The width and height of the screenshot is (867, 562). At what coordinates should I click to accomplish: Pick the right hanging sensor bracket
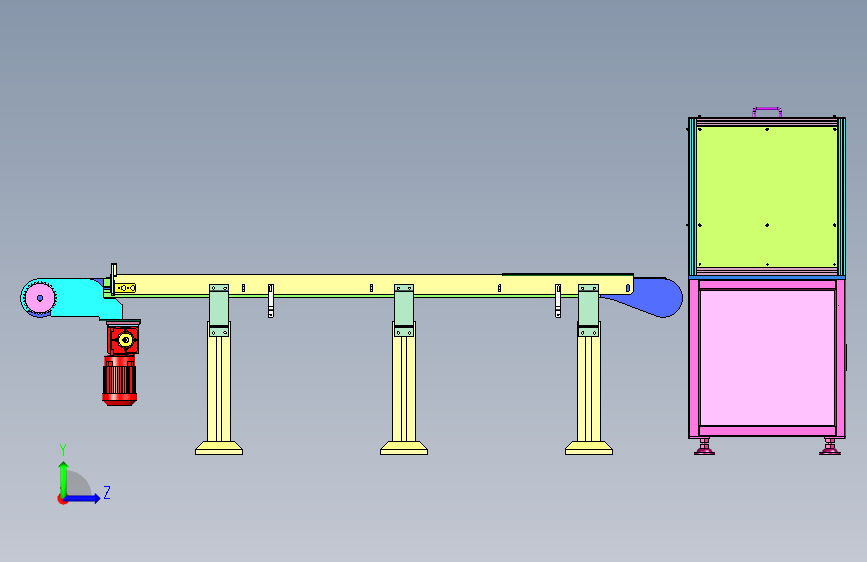[x=558, y=301]
